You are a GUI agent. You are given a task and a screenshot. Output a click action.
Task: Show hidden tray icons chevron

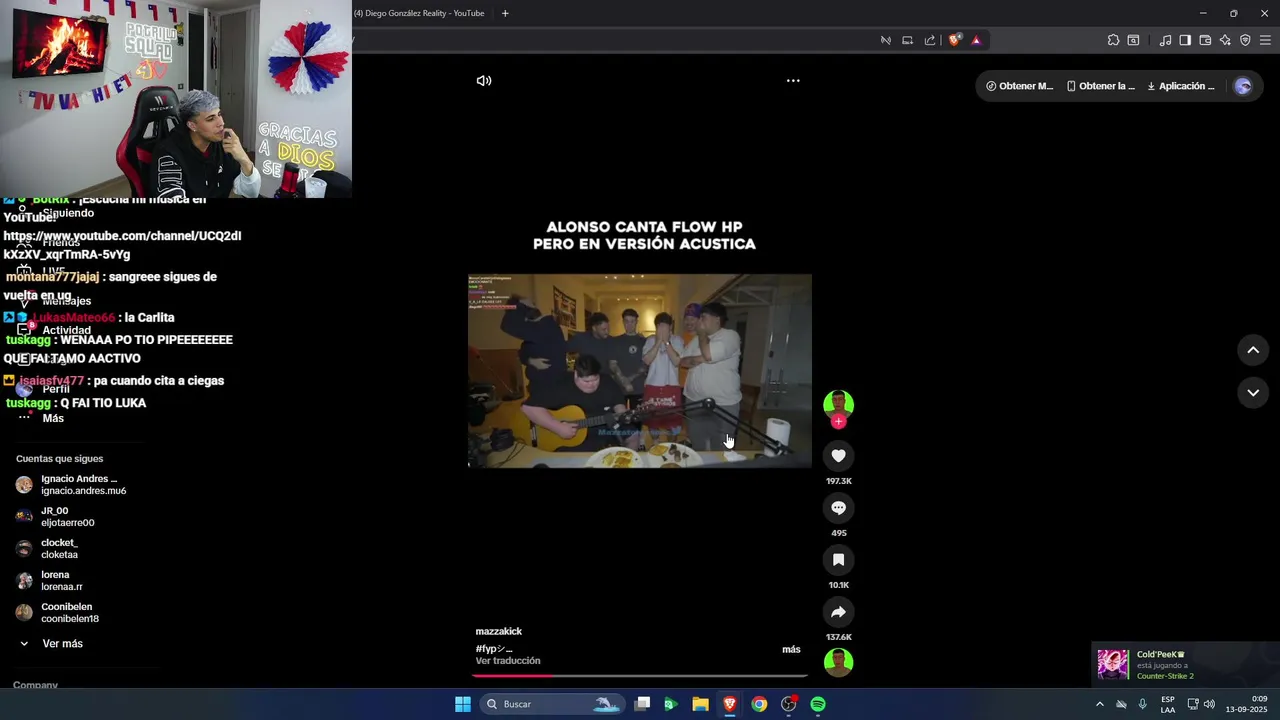[x=1100, y=704]
